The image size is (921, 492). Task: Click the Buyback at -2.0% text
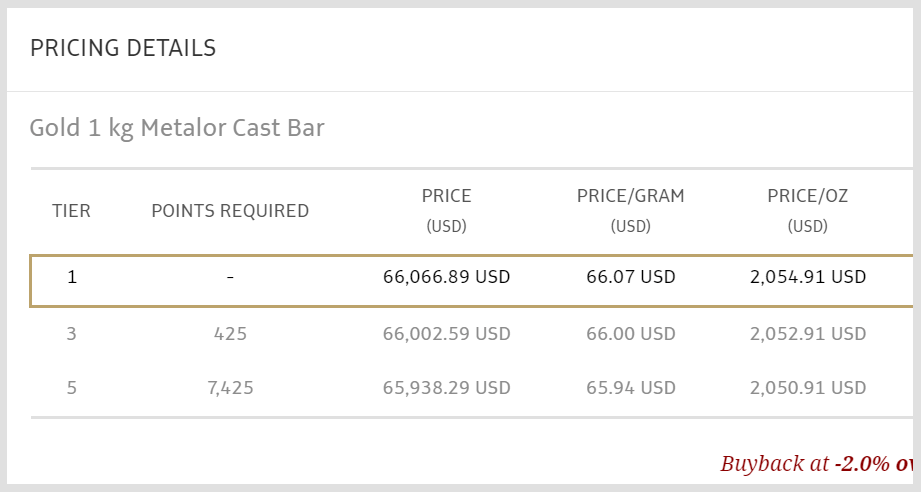coord(805,464)
